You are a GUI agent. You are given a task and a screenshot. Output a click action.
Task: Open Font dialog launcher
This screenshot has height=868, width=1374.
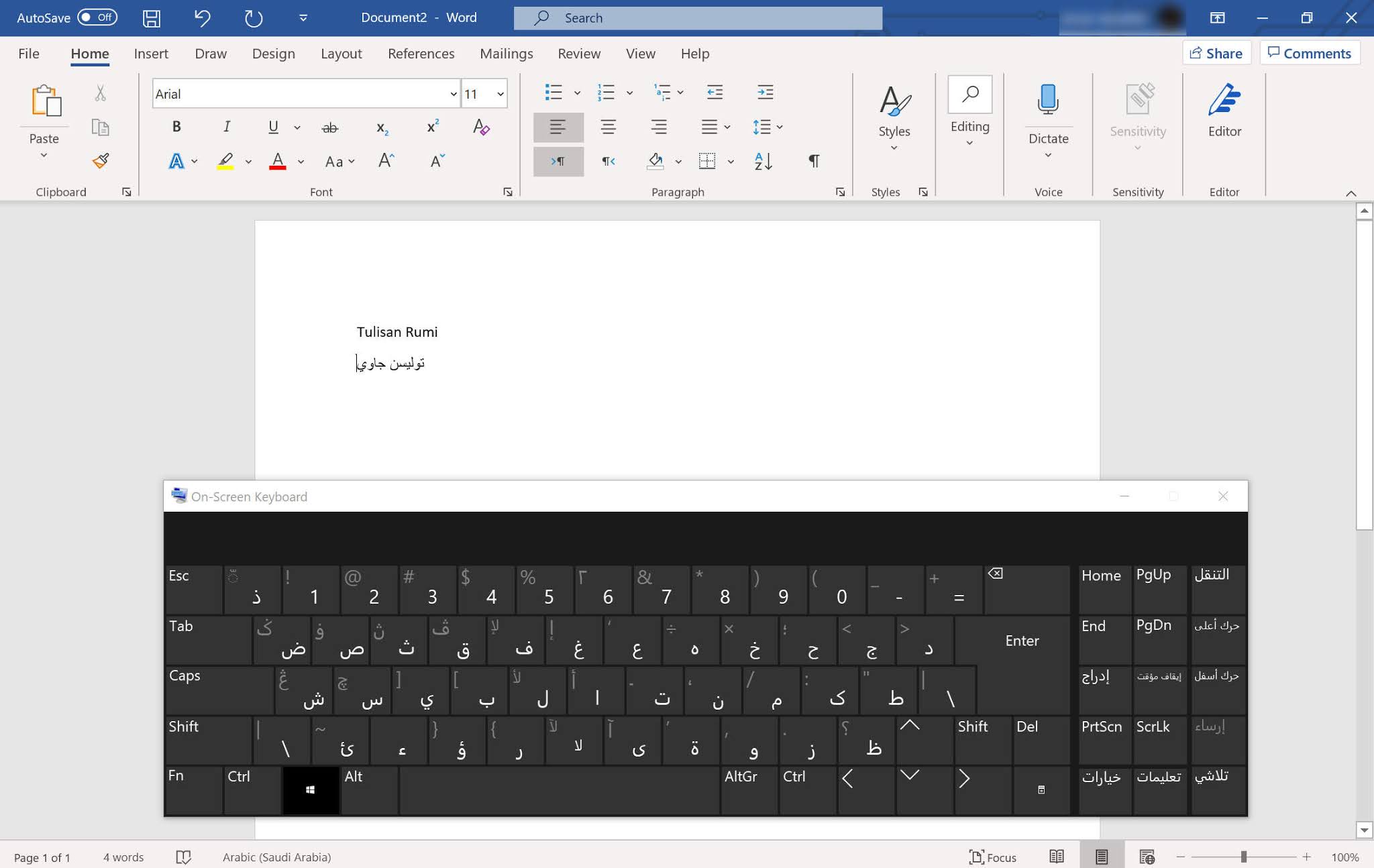click(x=508, y=192)
